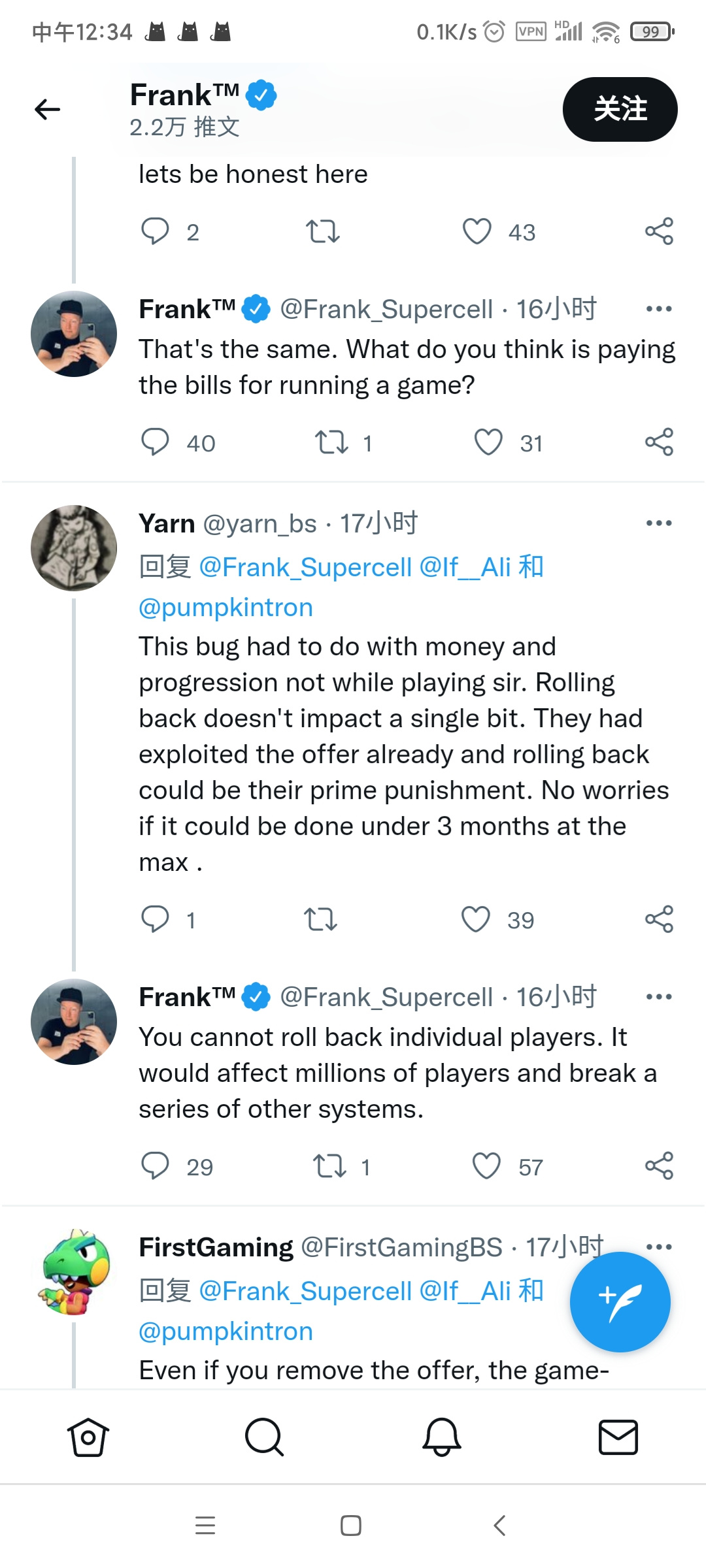Open the Search tab in bottom bar
The width and height of the screenshot is (706, 1568).
(264, 1437)
